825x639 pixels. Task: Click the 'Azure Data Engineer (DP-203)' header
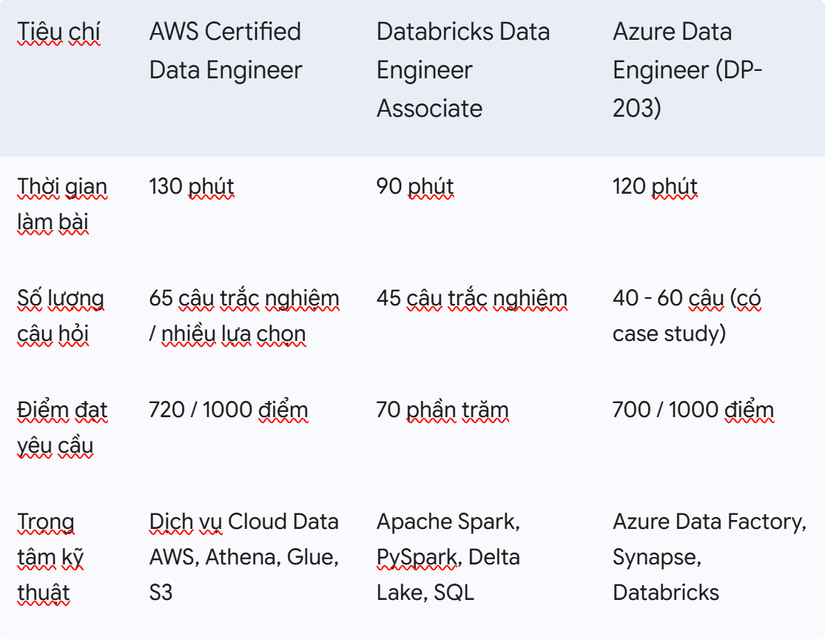[x=687, y=70]
